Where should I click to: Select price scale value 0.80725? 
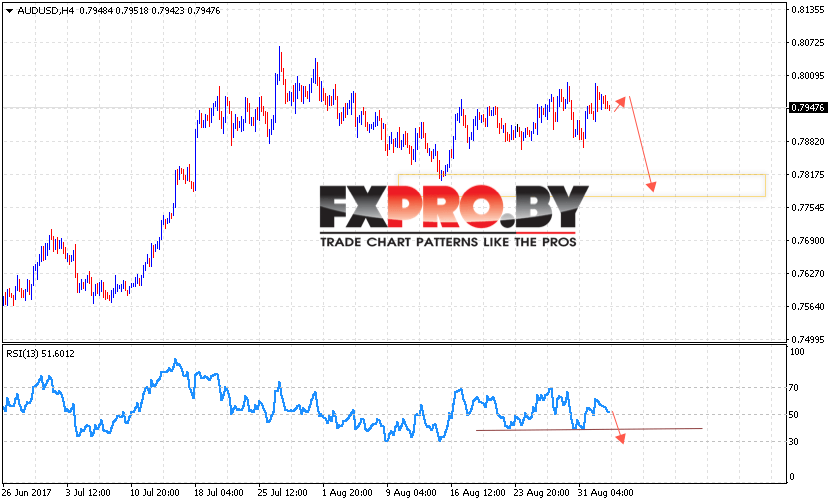[808, 43]
